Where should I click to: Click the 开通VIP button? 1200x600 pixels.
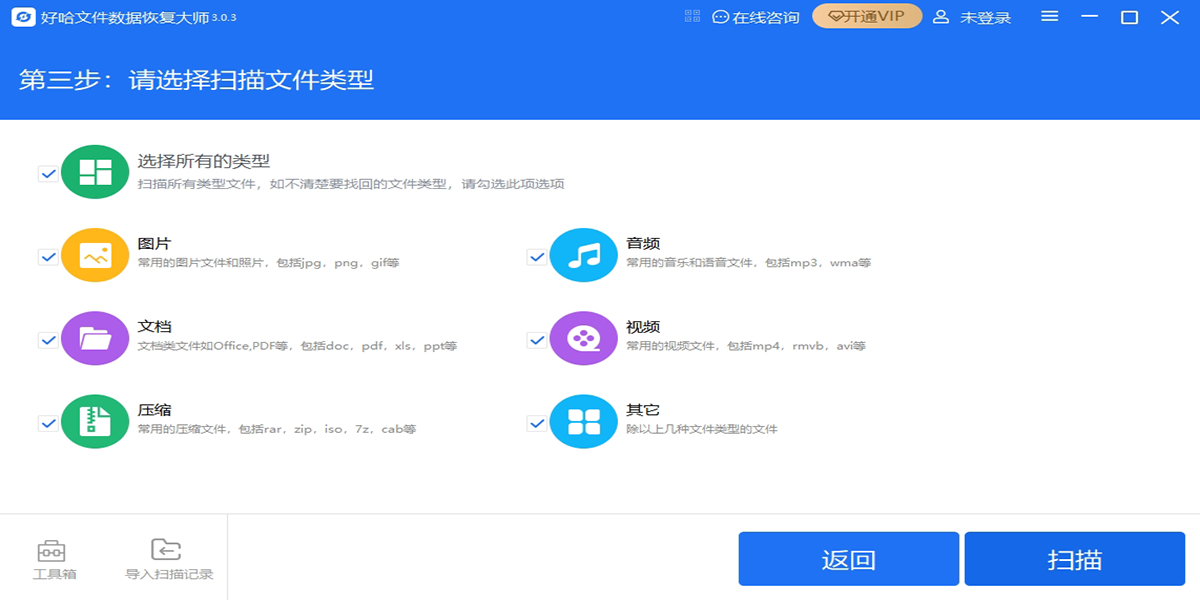pyautogui.click(x=867, y=16)
